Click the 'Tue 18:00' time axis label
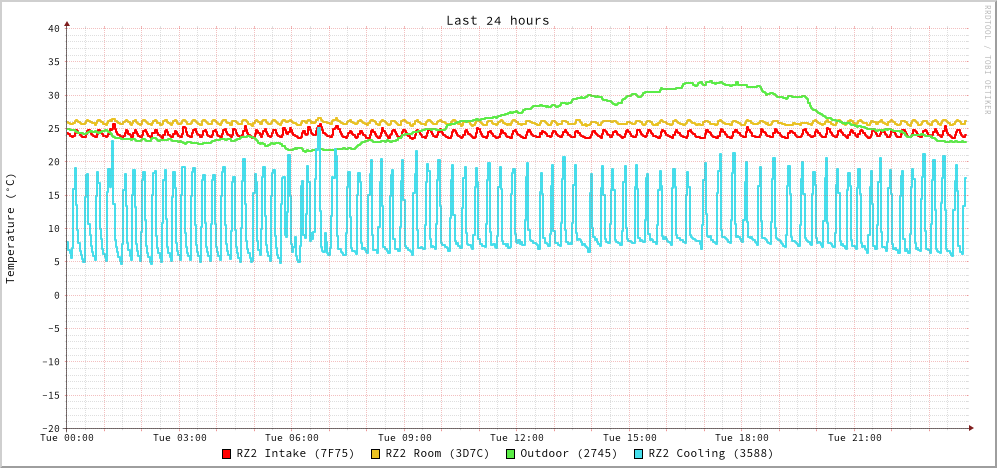Image resolution: width=997 pixels, height=468 pixels. tap(742, 438)
